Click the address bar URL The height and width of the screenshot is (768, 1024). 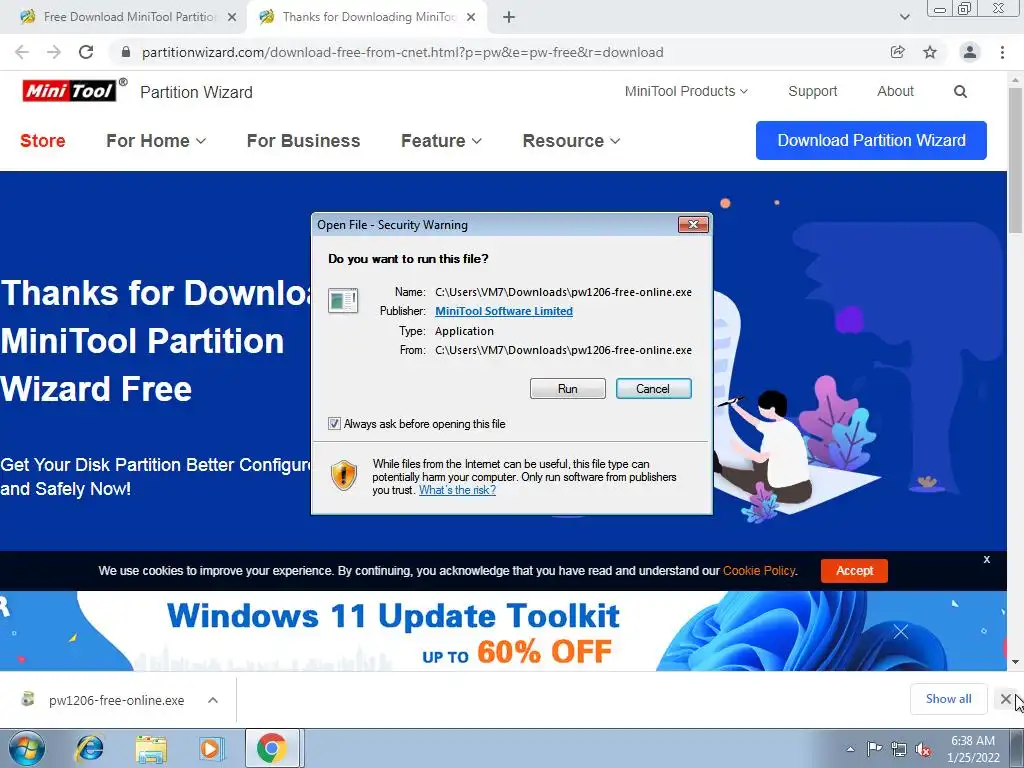pos(402,52)
